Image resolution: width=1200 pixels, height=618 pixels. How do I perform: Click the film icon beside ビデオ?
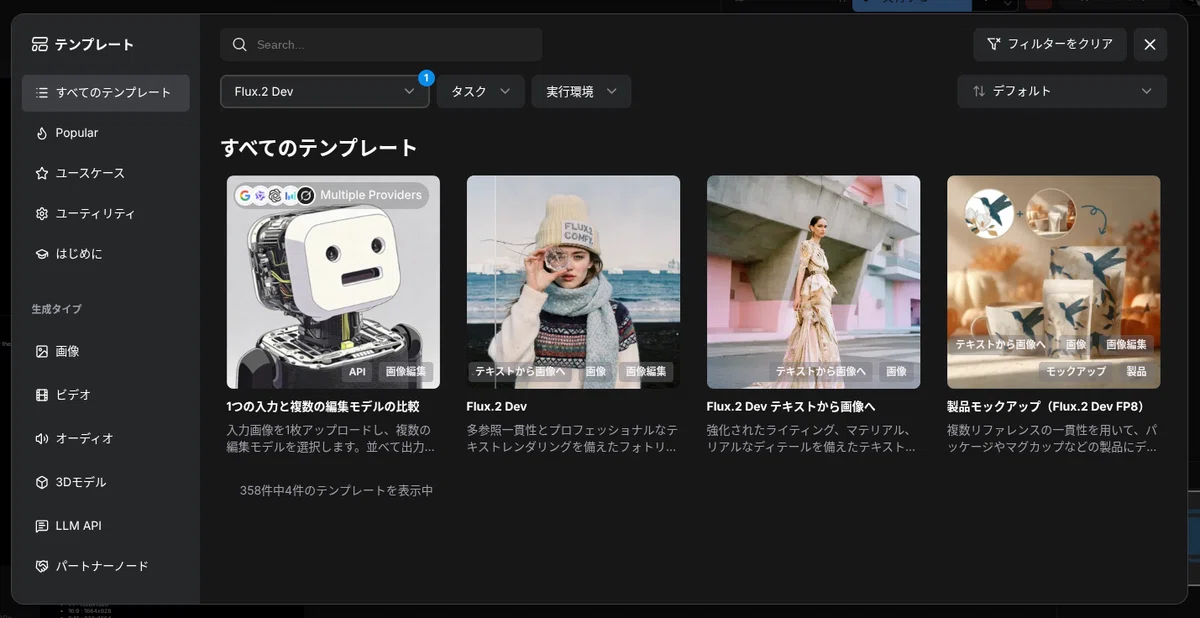[41, 395]
